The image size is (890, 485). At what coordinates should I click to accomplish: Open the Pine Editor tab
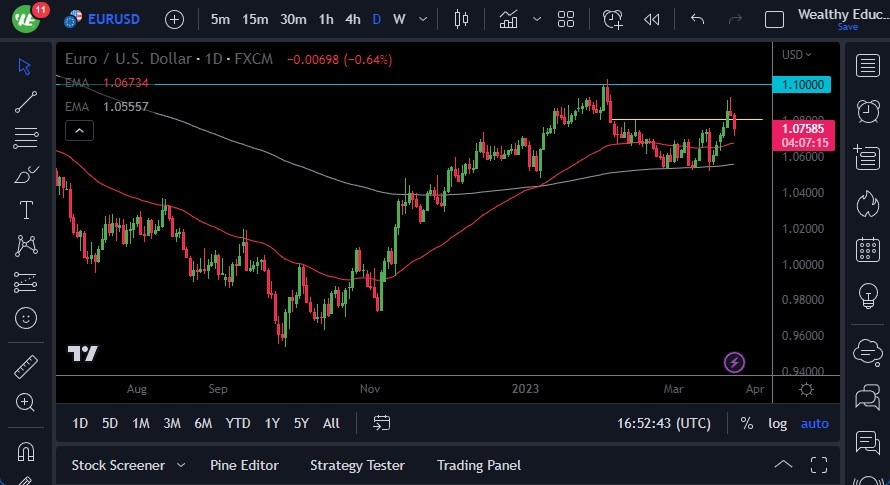244,465
